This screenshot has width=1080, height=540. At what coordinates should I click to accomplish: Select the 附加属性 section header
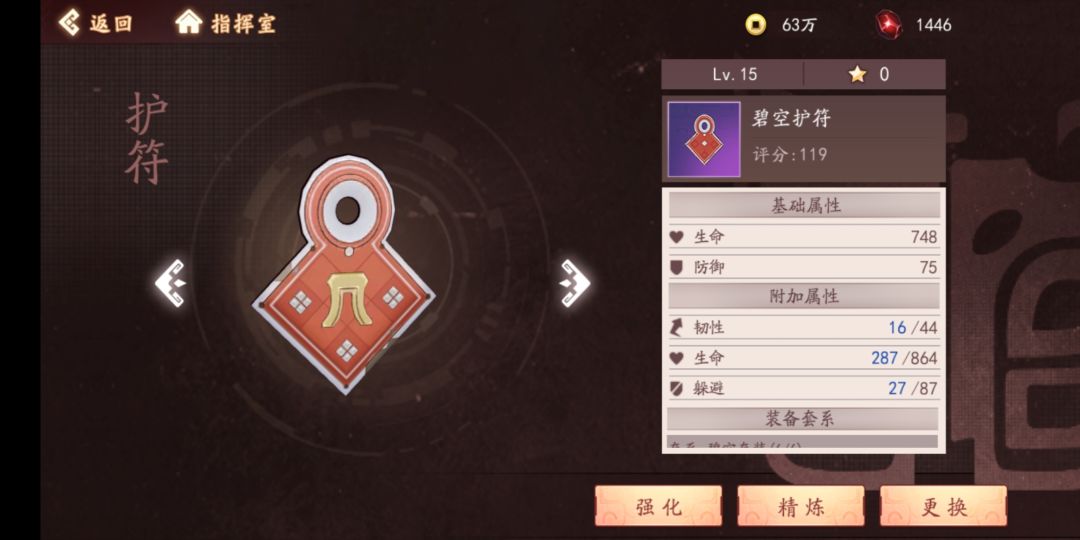(x=804, y=296)
